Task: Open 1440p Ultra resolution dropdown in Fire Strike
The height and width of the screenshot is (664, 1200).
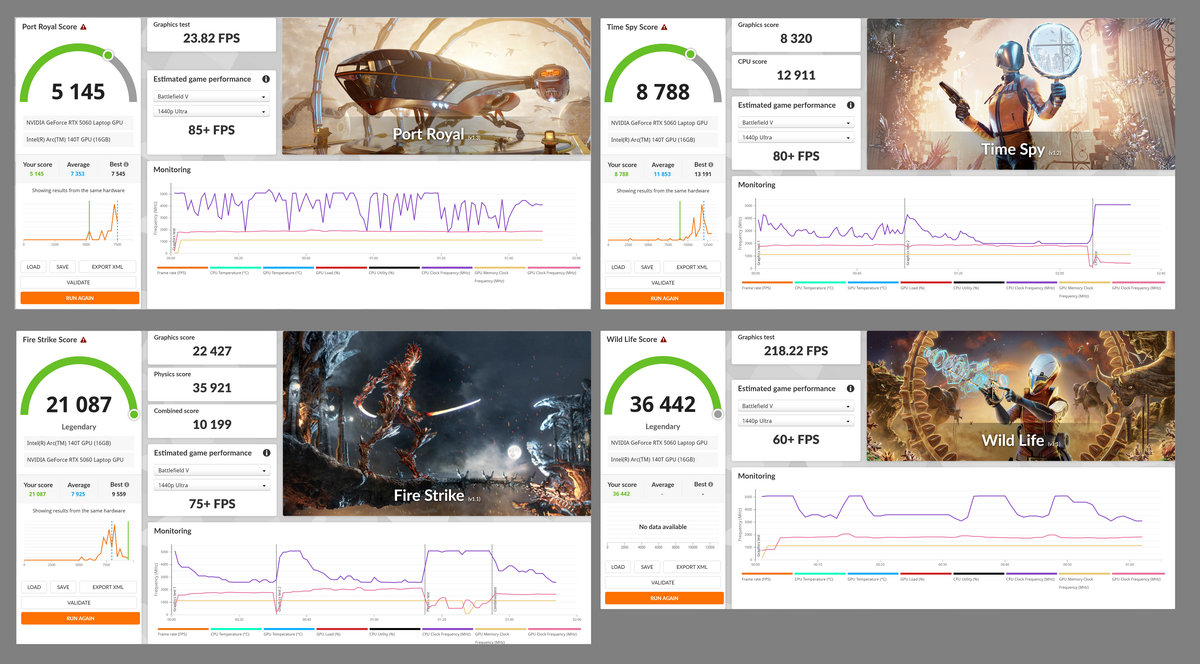Action: [211, 485]
